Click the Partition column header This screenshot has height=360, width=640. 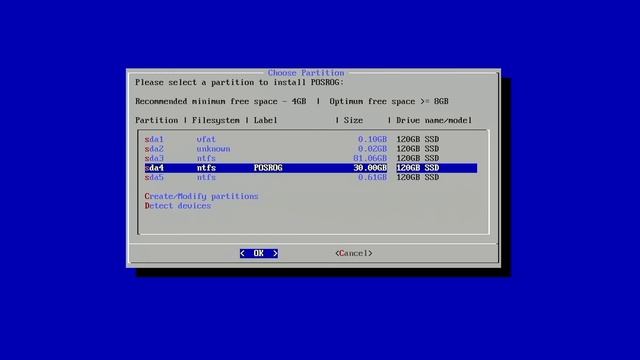pyautogui.click(x=156, y=120)
